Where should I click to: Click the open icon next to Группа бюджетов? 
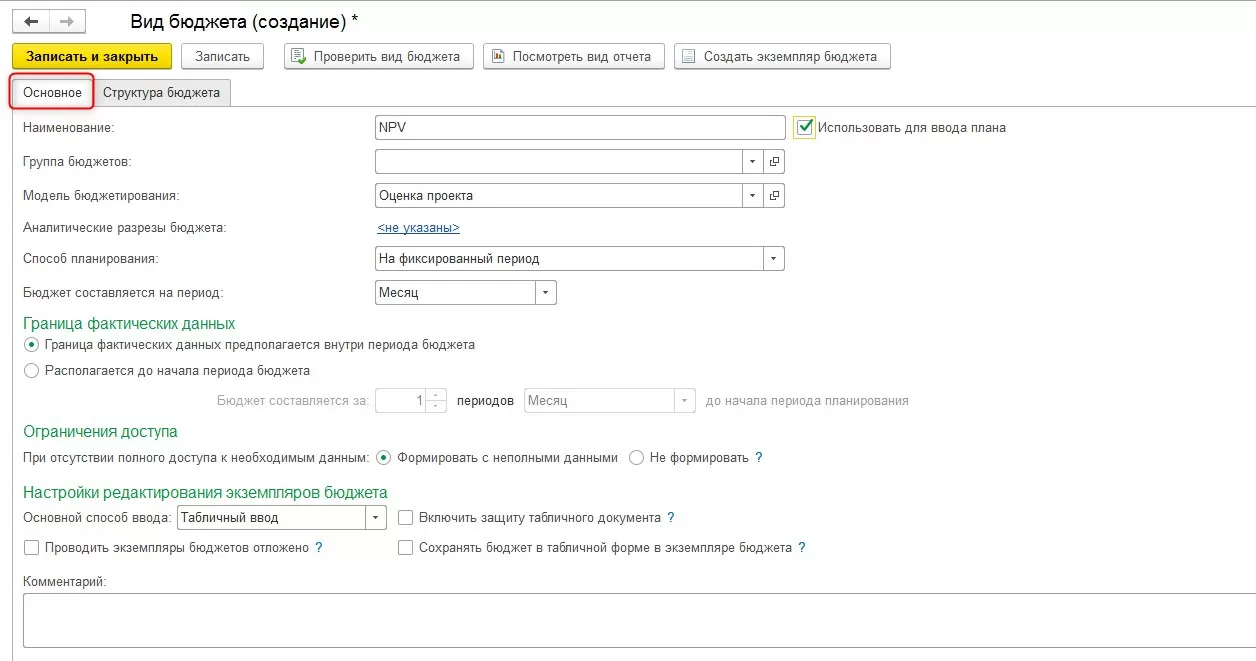(775, 161)
